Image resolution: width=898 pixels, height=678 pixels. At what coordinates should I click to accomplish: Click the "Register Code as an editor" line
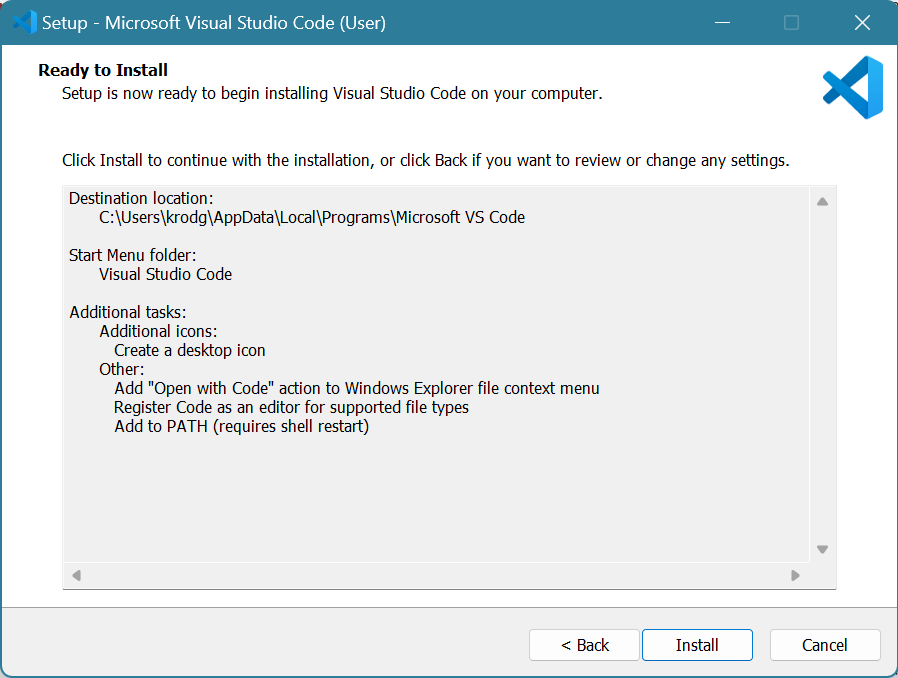(291, 407)
